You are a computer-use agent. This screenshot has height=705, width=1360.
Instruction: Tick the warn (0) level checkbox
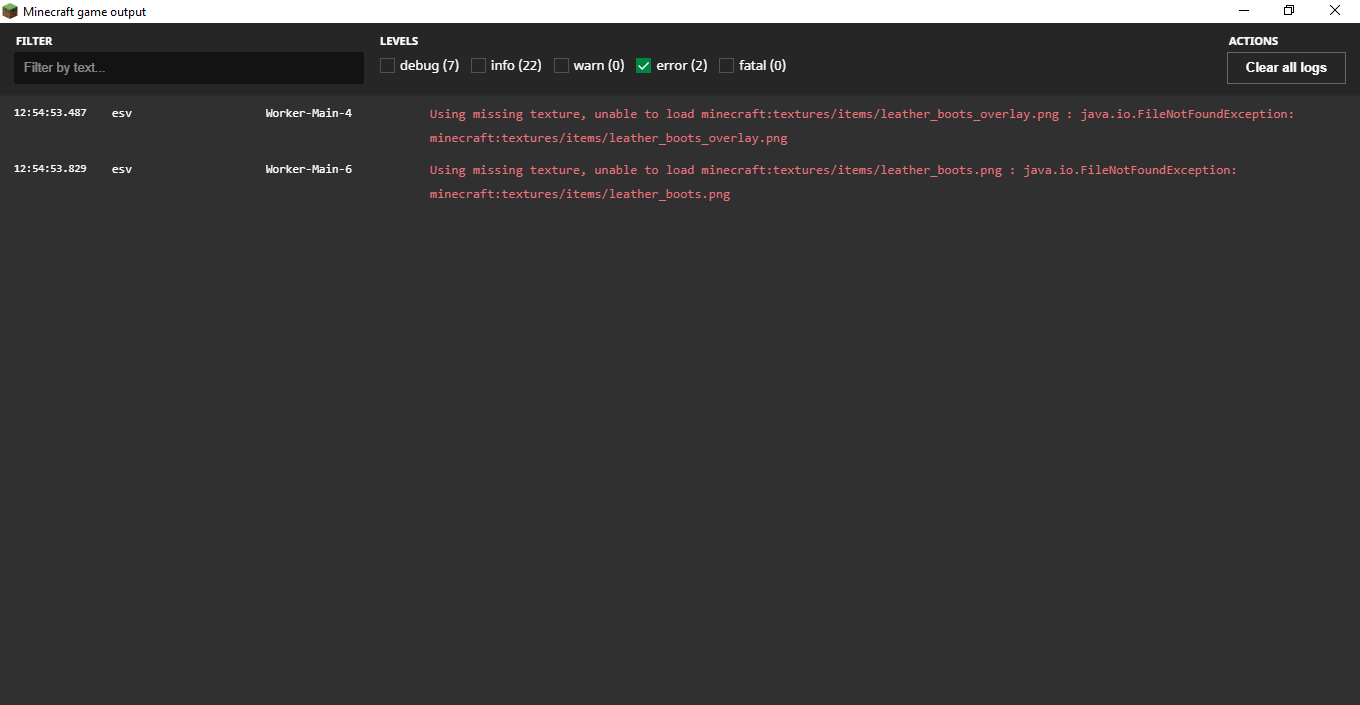coord(562,66)
